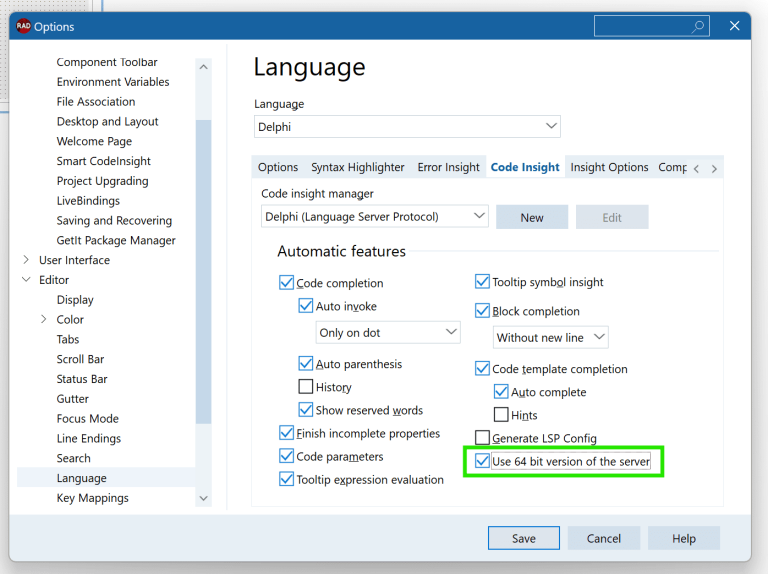Open the Language dropdown showing Delphi
The height and width of the screenshot is (574, 768).
[x=407, y=126]
